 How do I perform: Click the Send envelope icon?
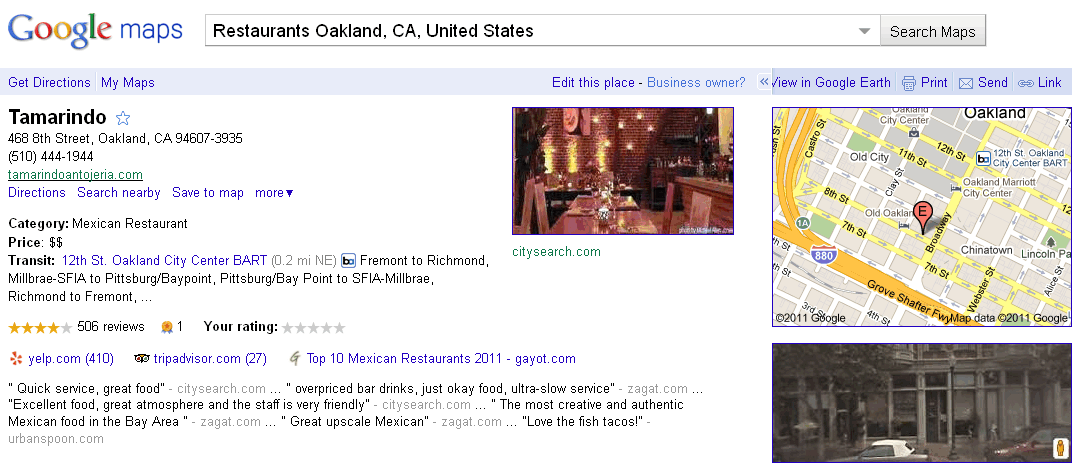click(x=966, y=83)
